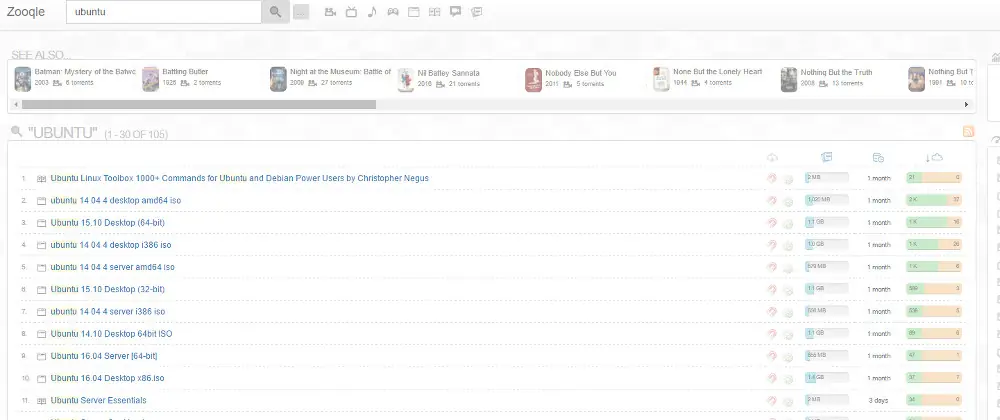The width and height of the screenshot is (1000, 420).
Task: Filter by music note icon
Action: pyautogui.click(x=372, y=11)
